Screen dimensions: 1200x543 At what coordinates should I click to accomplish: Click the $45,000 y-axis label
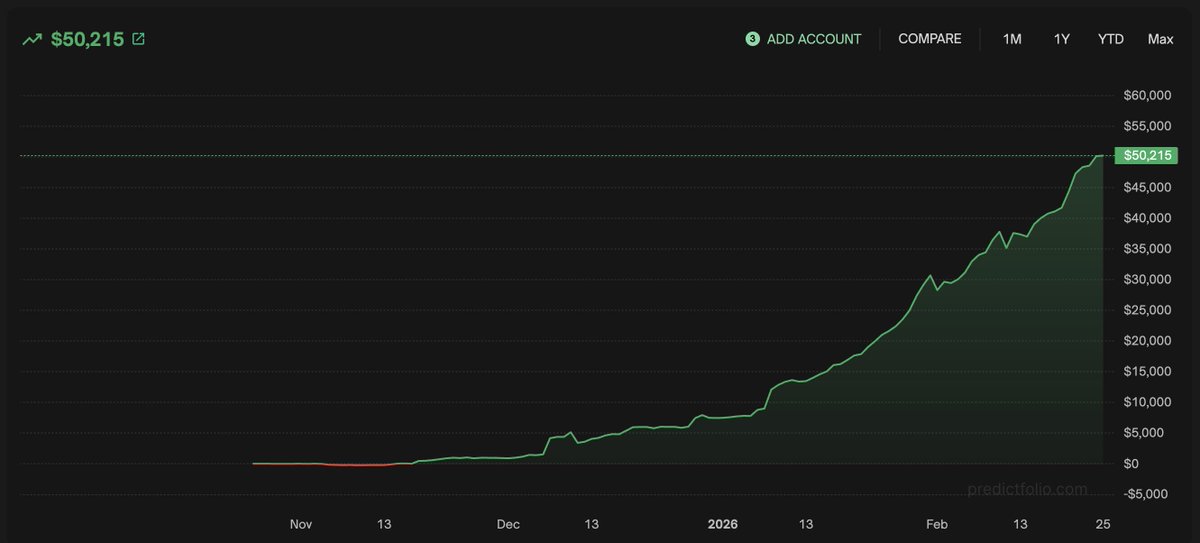click(1147, 187)
